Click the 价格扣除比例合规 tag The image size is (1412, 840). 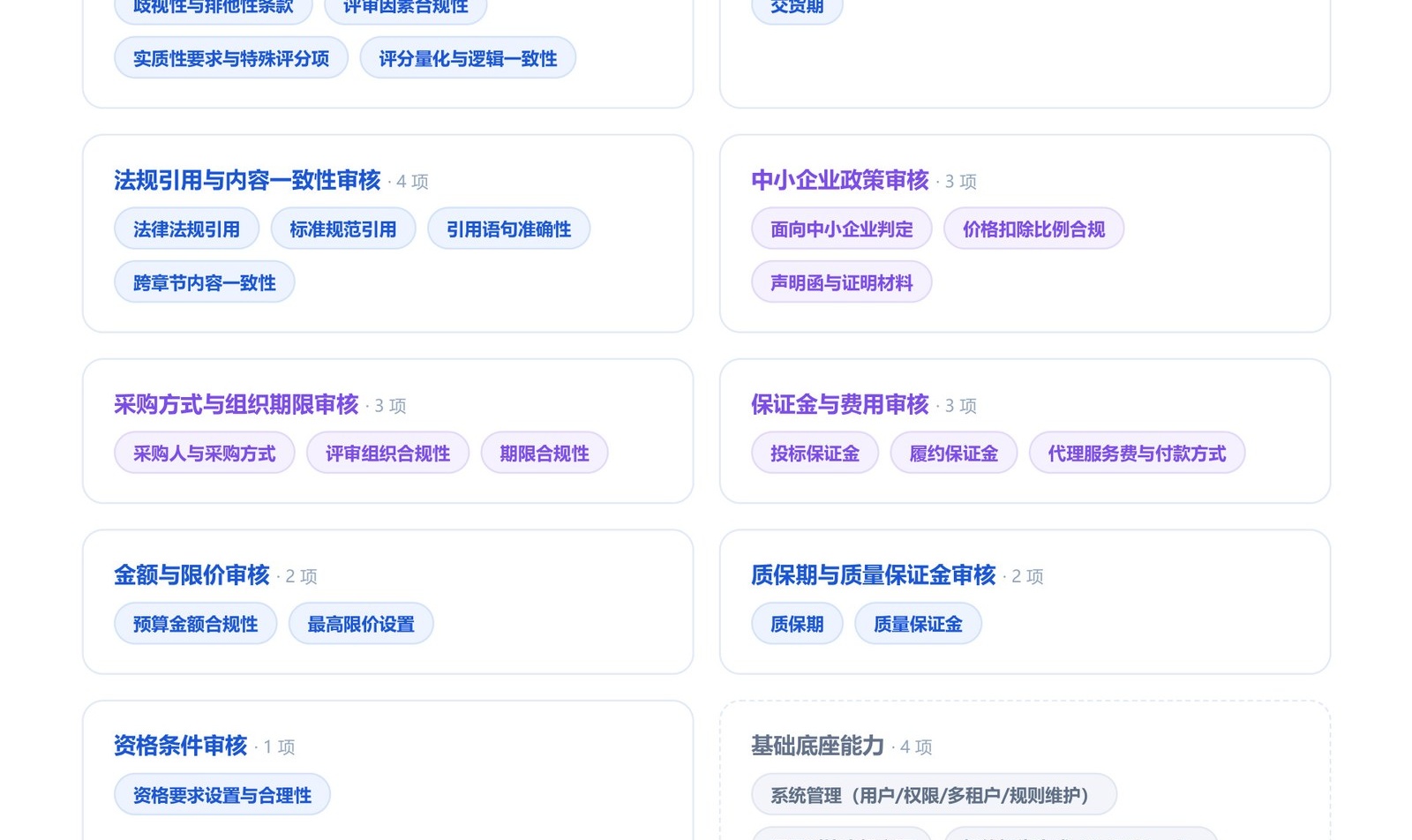point(1033,229)
